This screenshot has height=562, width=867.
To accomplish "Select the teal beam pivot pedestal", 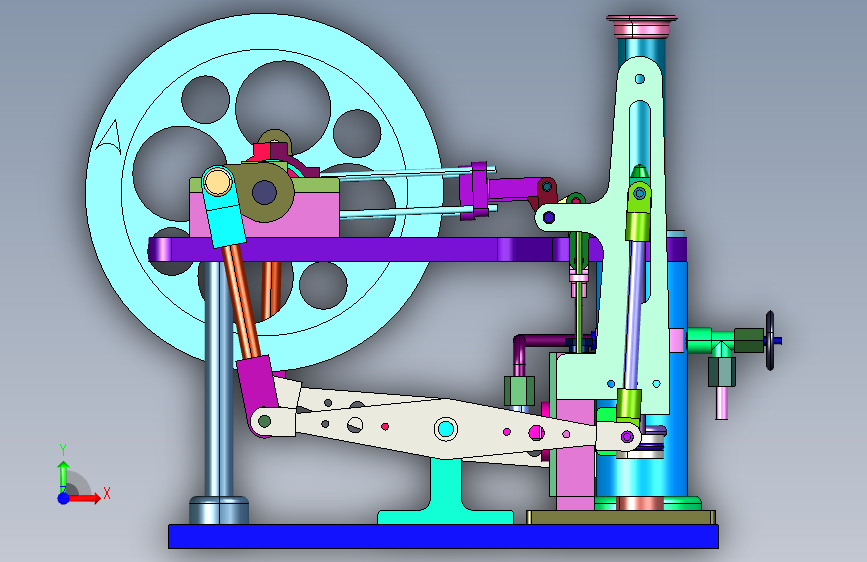I will click(446, 492).
